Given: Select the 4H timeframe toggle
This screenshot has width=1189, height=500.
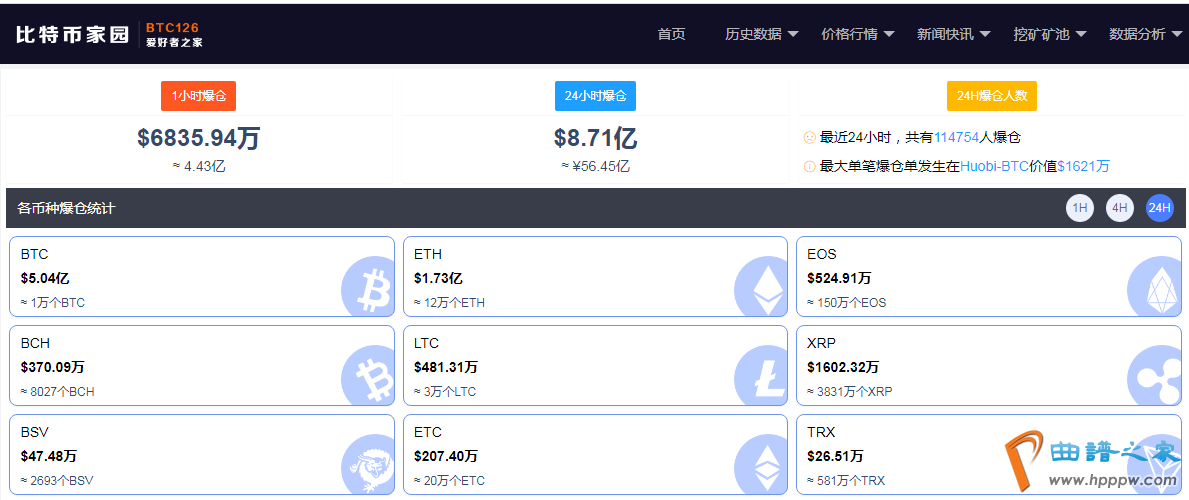Looking at the screenshot, I should point(1120,208).
